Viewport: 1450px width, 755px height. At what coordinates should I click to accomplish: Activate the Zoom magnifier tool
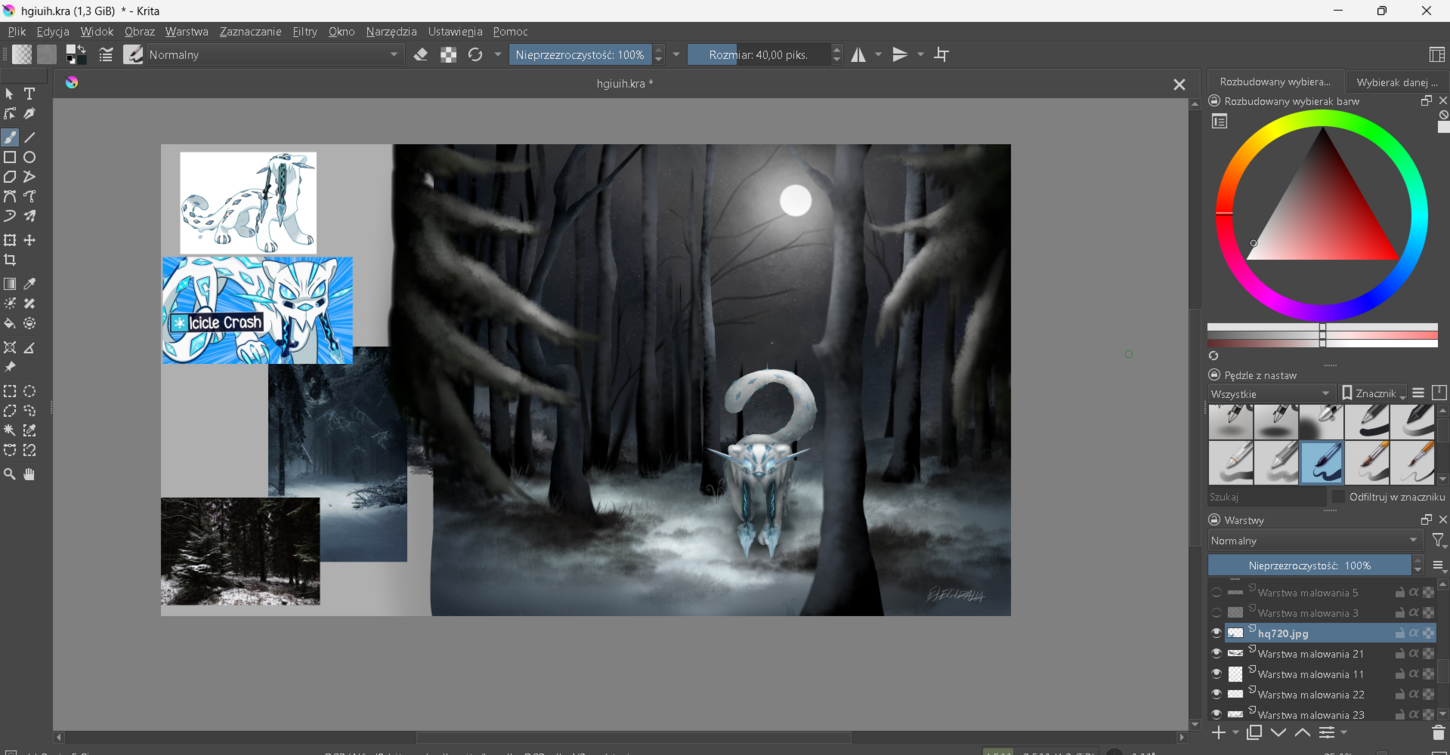tap(10, 474)
